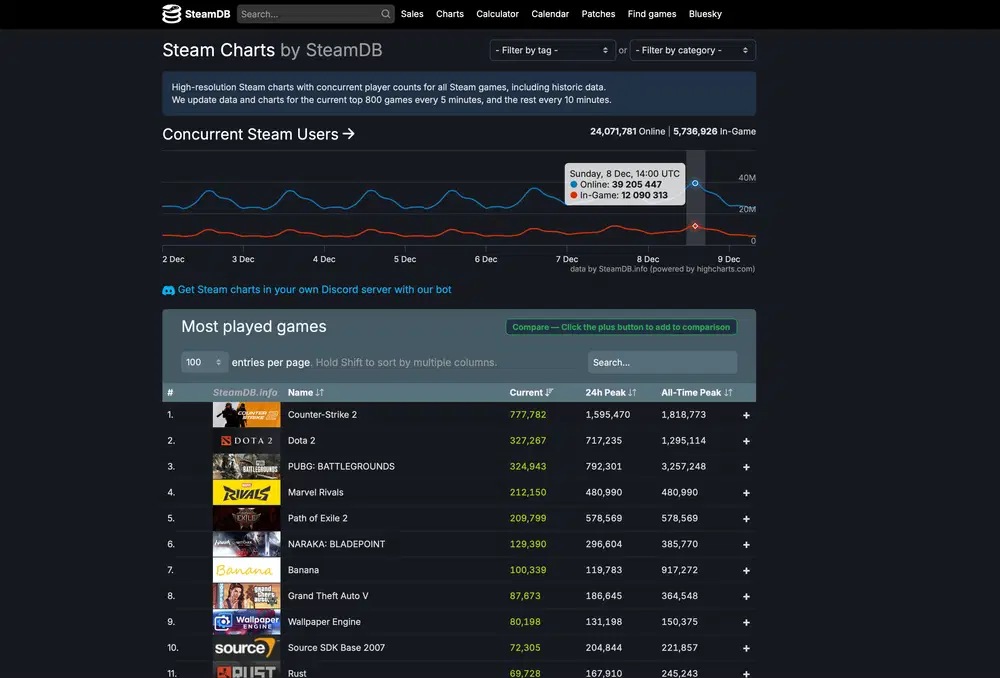Click NARAKA: BLADEPOINT name link

(x=336, y=544)
